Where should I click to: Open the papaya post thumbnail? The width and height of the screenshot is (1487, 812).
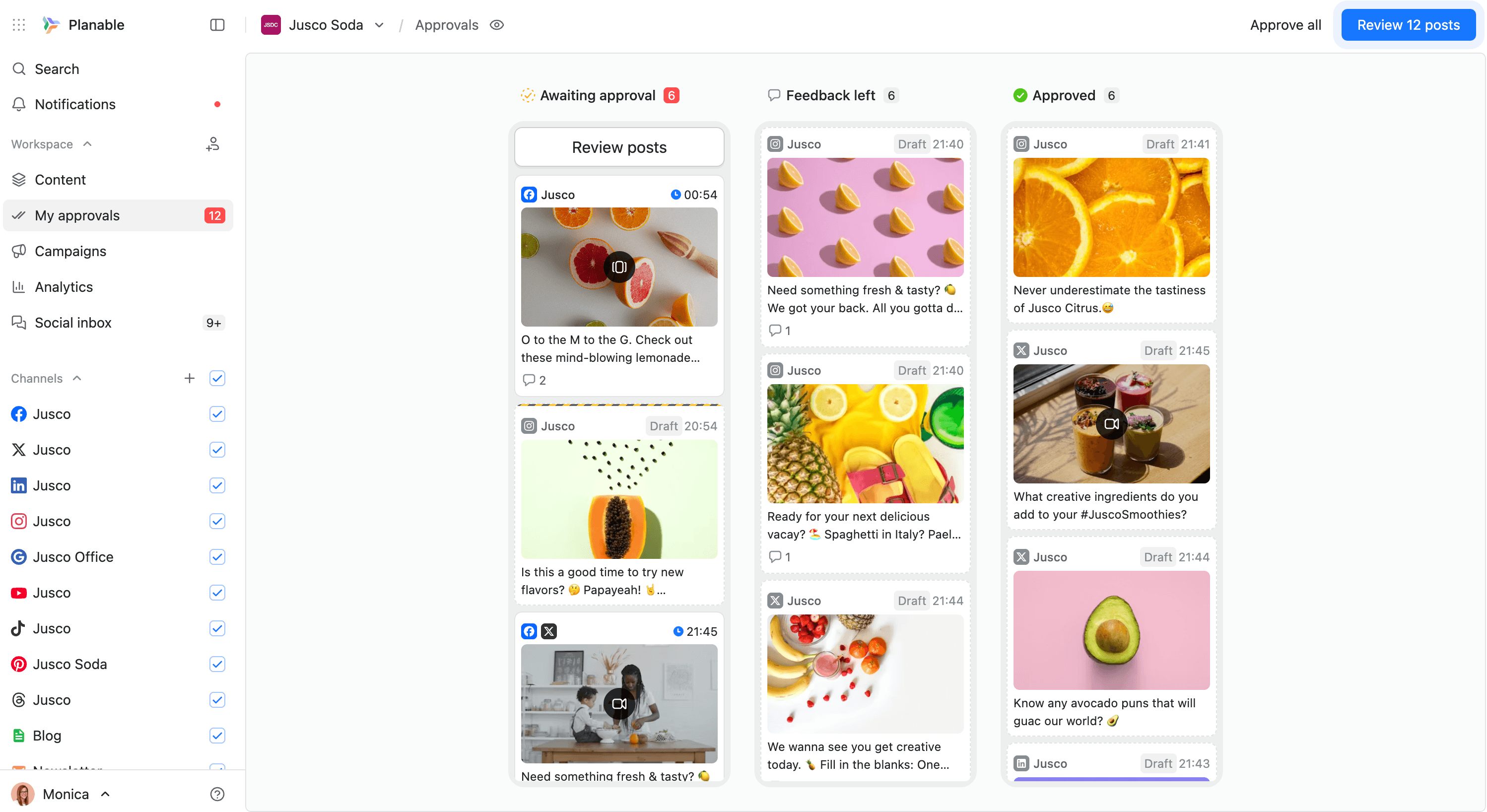point(619,499)
